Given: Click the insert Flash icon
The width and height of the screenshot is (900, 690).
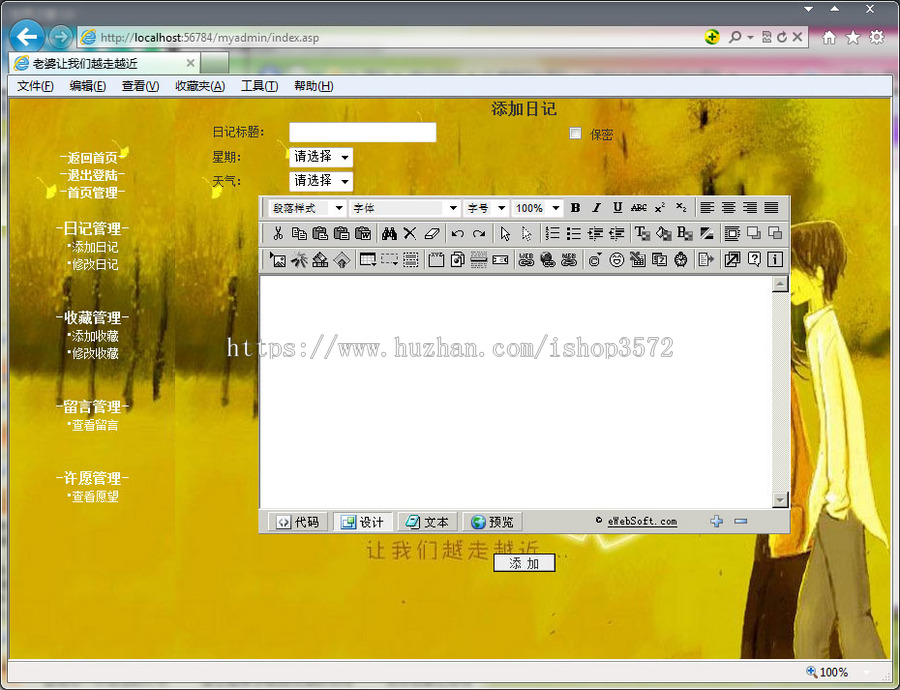Looking at the screenshot, I should point(299,259).
